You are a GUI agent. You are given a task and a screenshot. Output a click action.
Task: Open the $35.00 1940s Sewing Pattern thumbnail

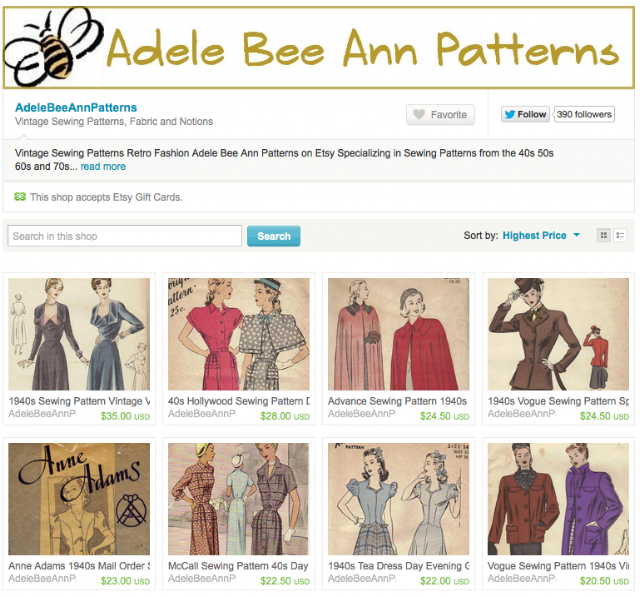pos(79,334)
